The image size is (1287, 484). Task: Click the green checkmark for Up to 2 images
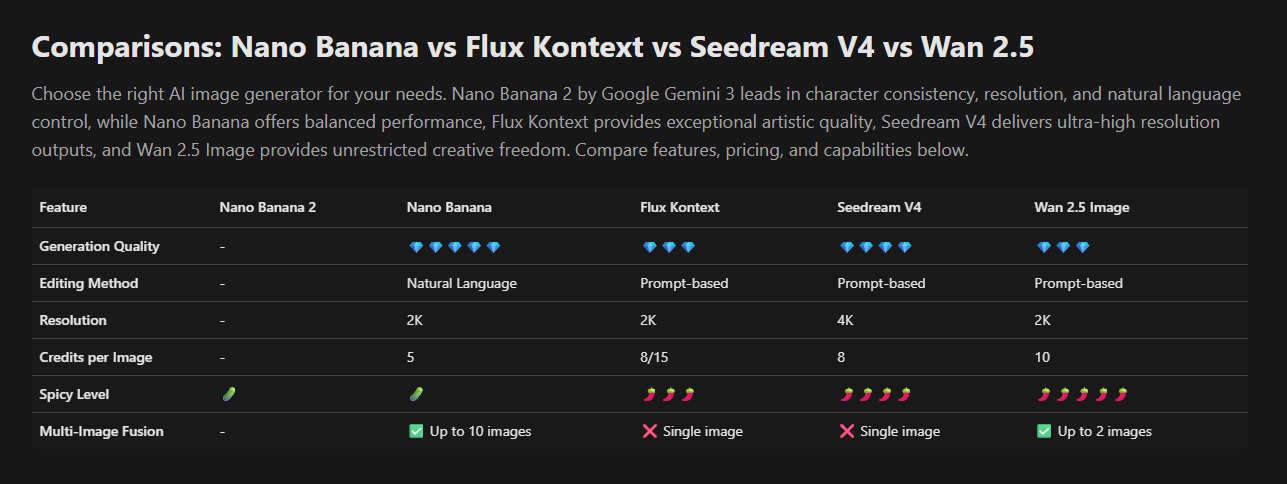[1044, 431]
